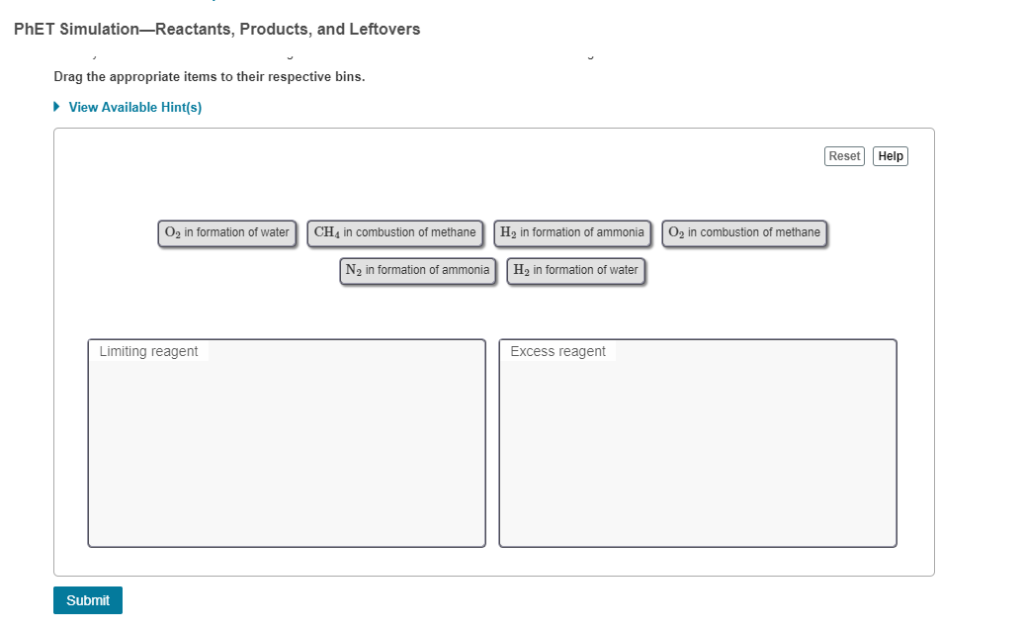
Task: Select the "H2 in formation of water" chip
Action: 576,270
